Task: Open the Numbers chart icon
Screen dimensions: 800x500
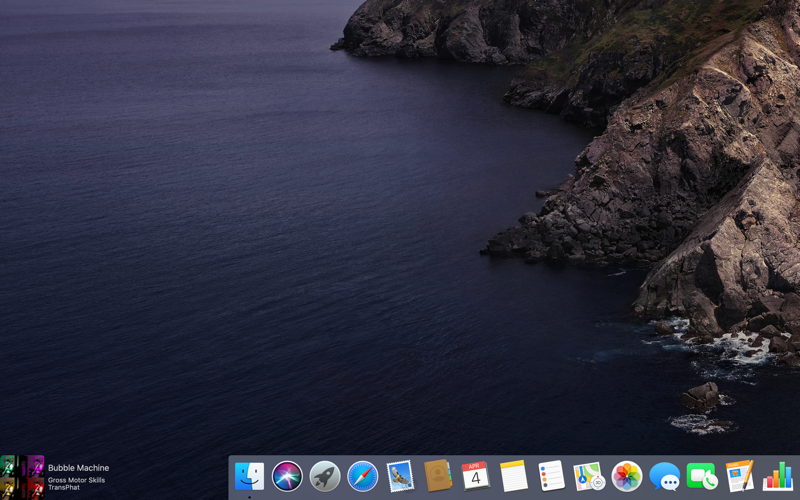Action: click(777, 476)
